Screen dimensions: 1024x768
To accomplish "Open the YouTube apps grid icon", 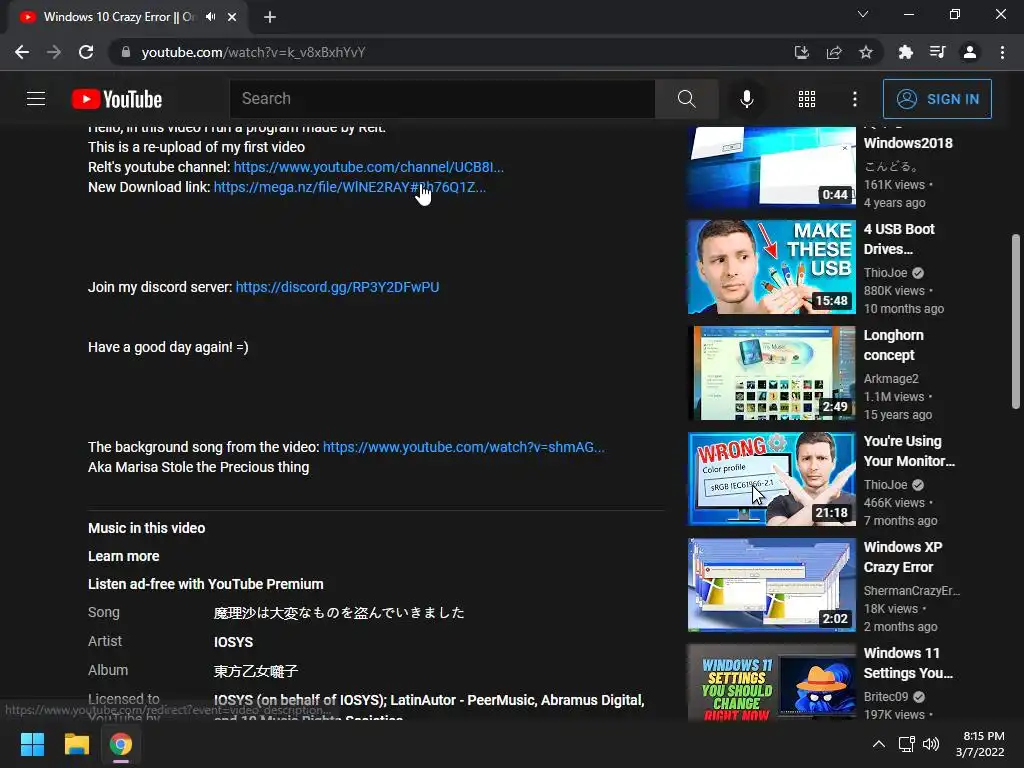I will (807, 99).
